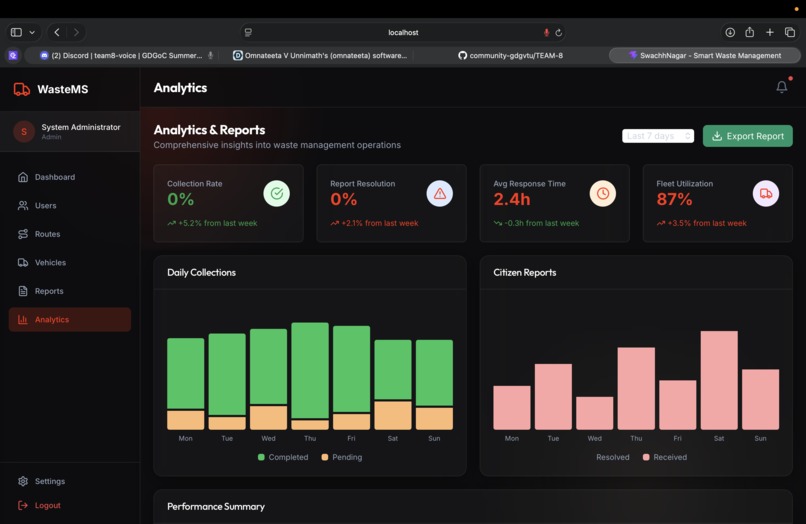Click the Collection Rate checkmark icon
Screen dimensions: 806x524
tap(277, 193)
